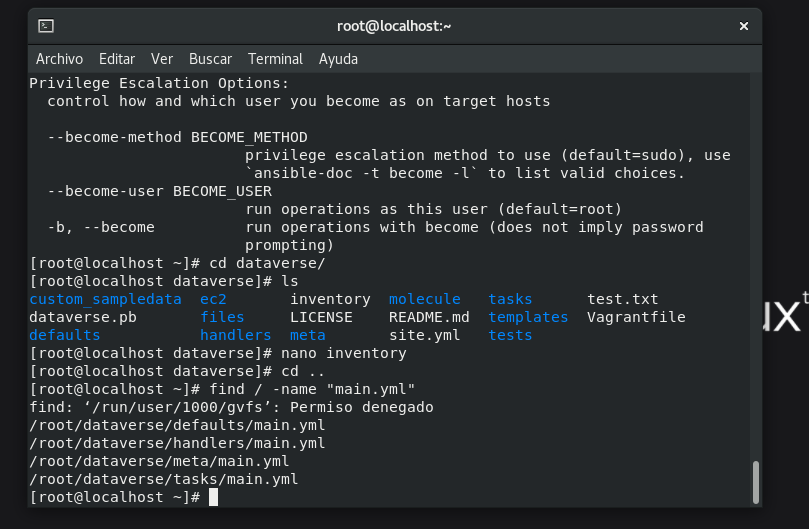Open the Terminal menu
The width and height of the screenshot is (809, 529).
pyautogui.click(x=275, y=59)
